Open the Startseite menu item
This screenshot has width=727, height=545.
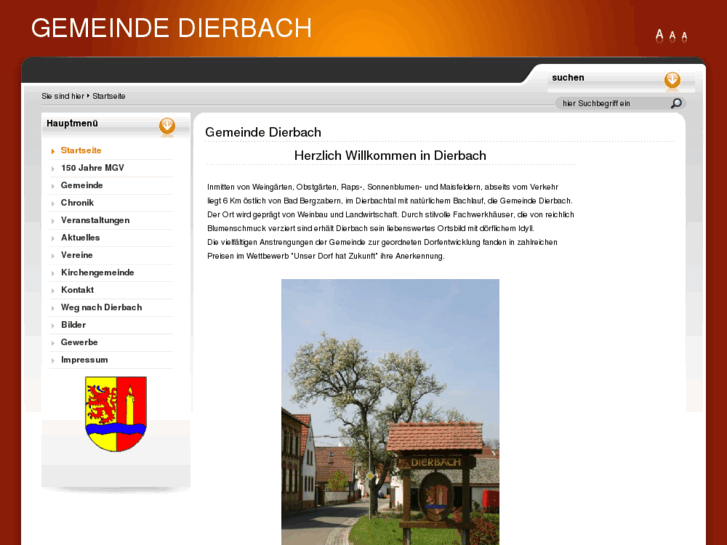tap(81, 150)
